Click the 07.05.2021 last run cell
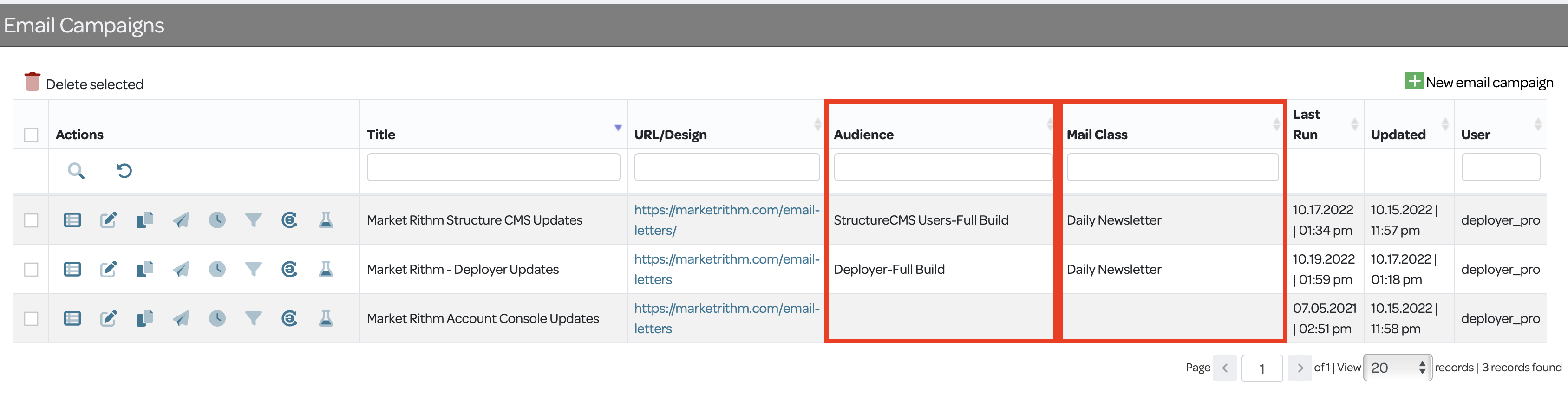This screenshot has width=1568, height=400. coord(1325,318)
